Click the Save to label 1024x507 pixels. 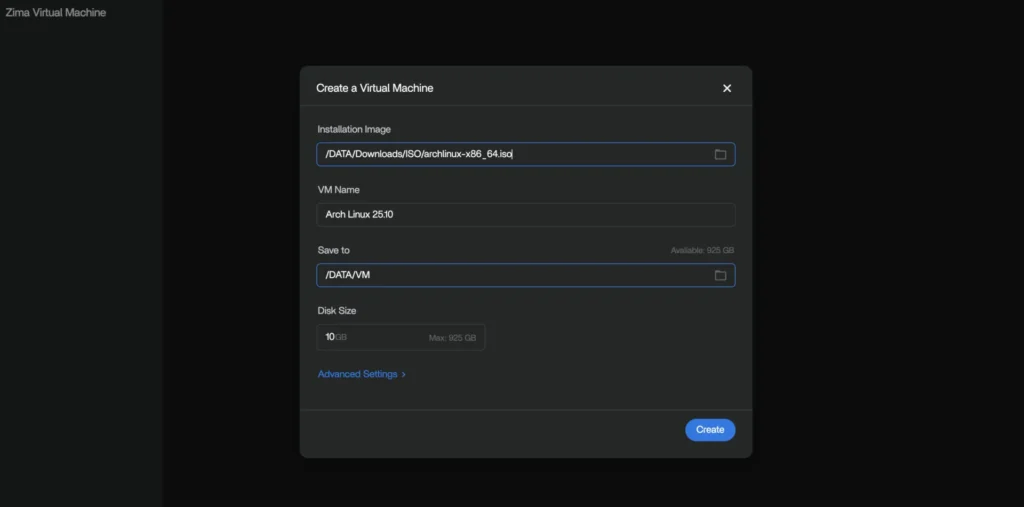(333, 250)
